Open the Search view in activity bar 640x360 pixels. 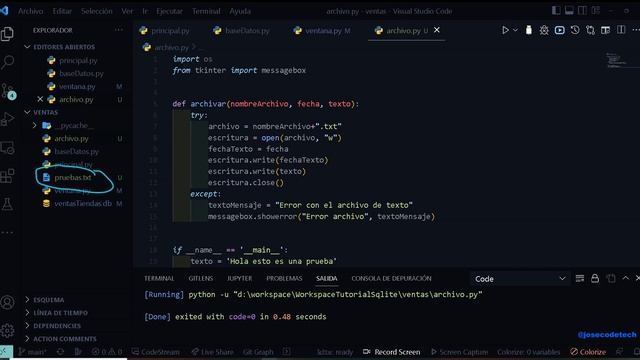pyautogui.click(x=7, y=62)
